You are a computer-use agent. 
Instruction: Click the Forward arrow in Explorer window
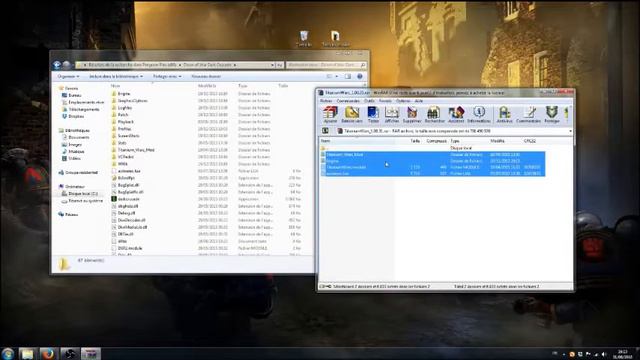66,64
